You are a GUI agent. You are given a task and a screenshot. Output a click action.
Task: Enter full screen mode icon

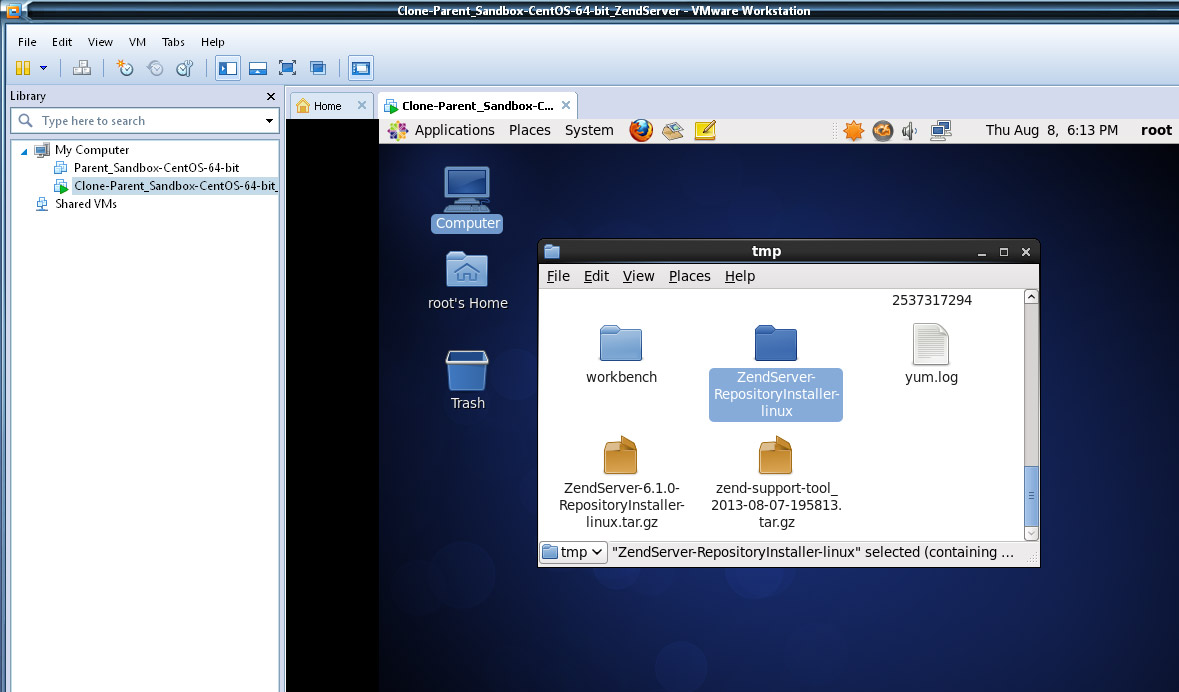(287, 68)
